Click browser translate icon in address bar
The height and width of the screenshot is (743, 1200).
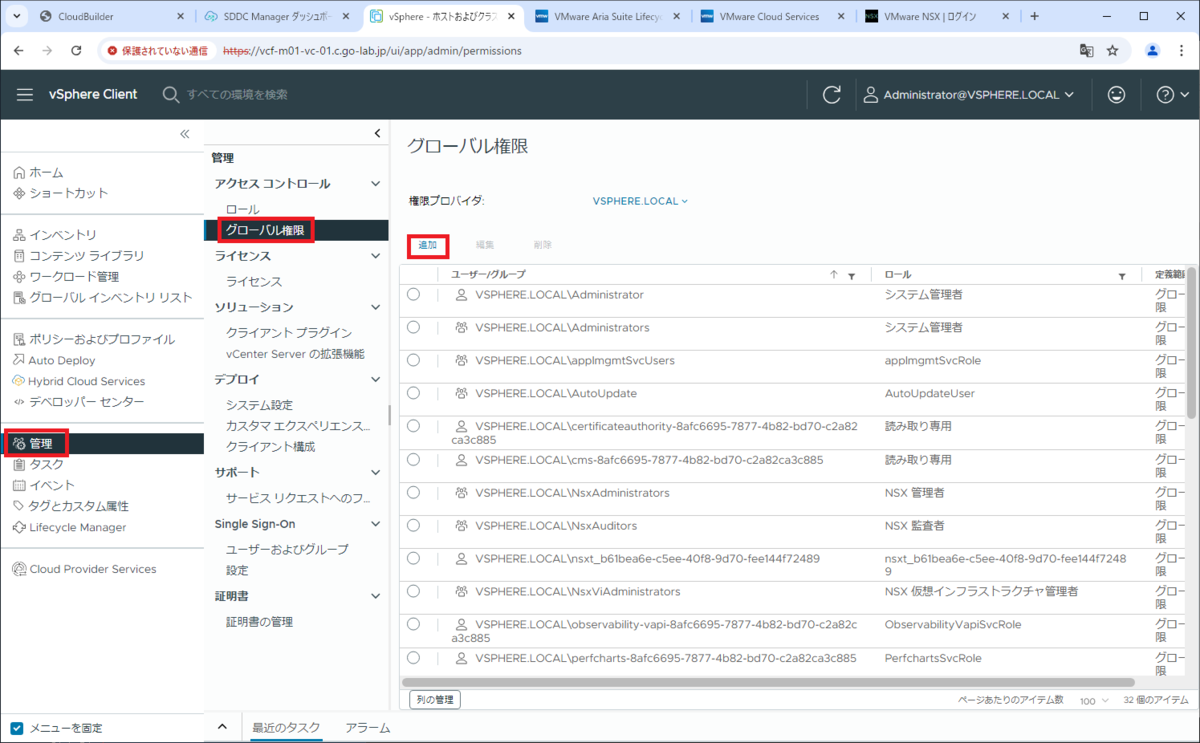(x=1086, y=50)
